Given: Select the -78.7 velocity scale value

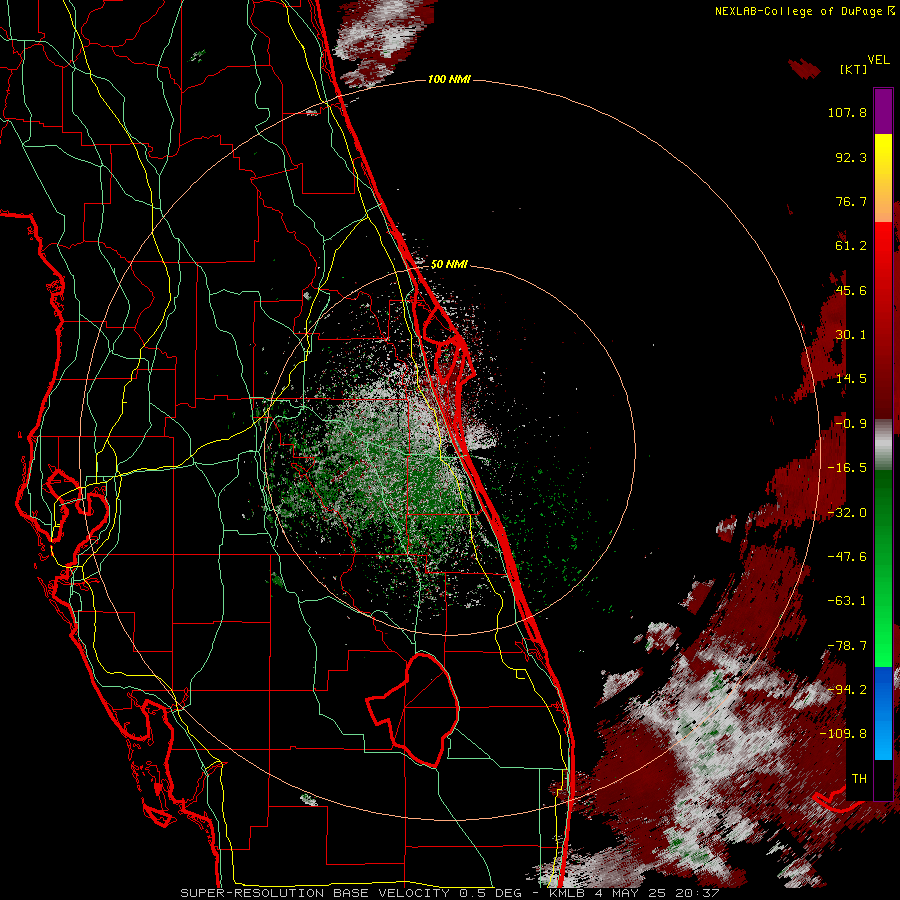Looking at the screenshot, I should [847, 646].
